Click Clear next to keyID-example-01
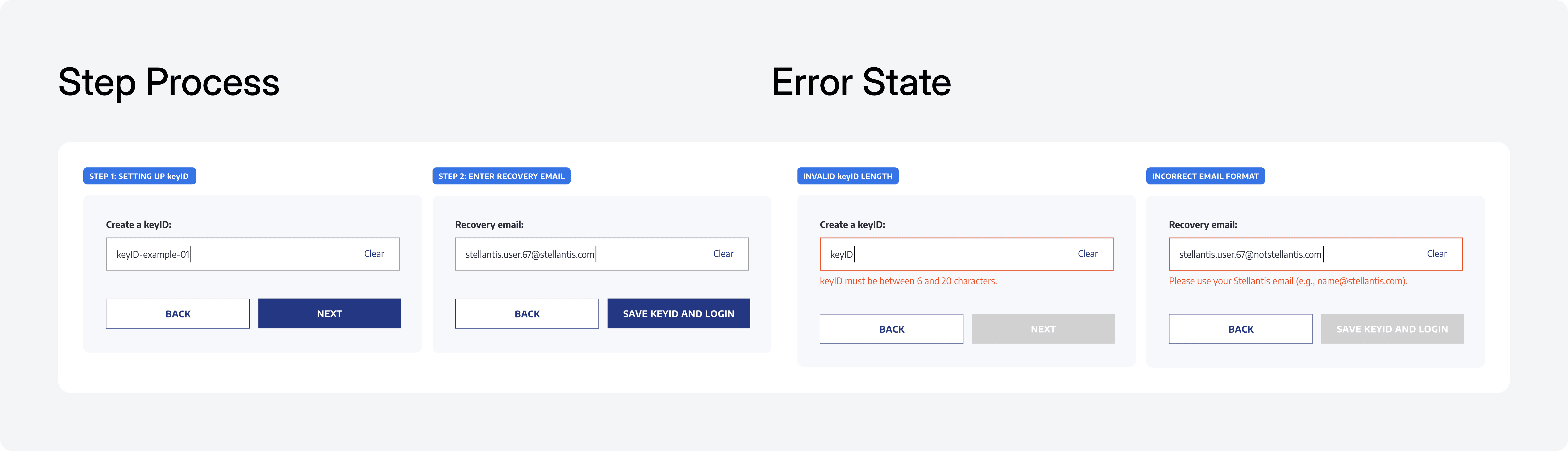This screenshot has height=451, width=1568. 374,254
